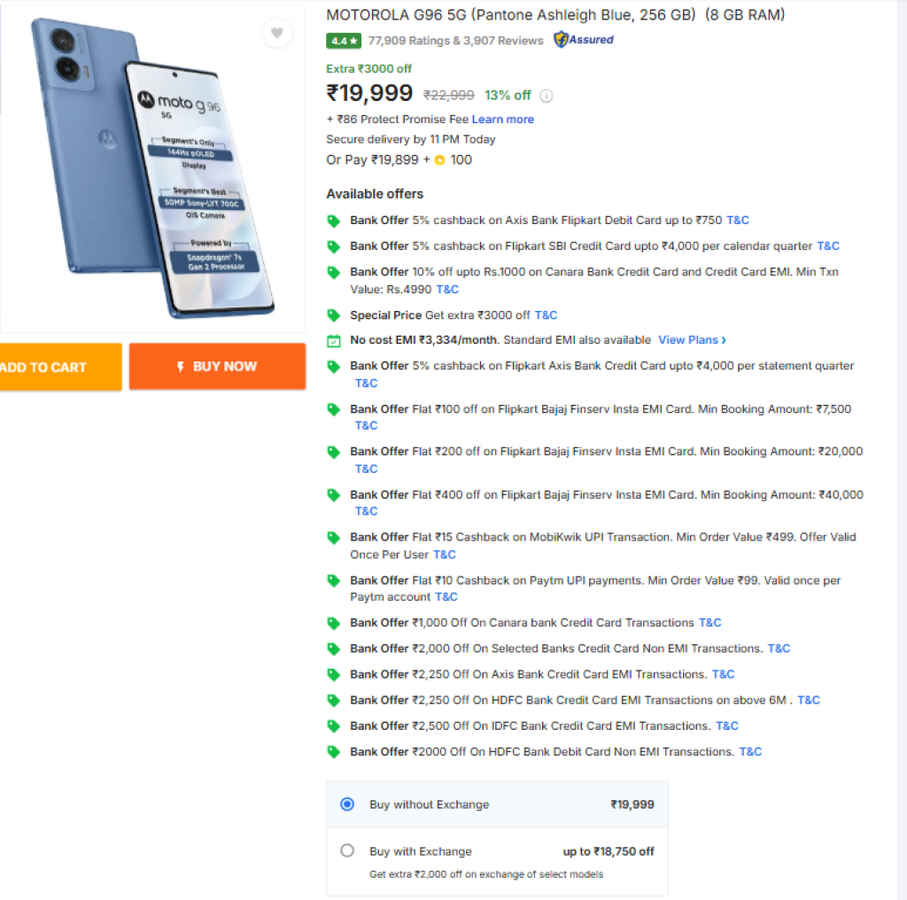Viewport: 907px width, 900px height.
Task: Click the wishlist heart icon
Action: tap(277, 33)
